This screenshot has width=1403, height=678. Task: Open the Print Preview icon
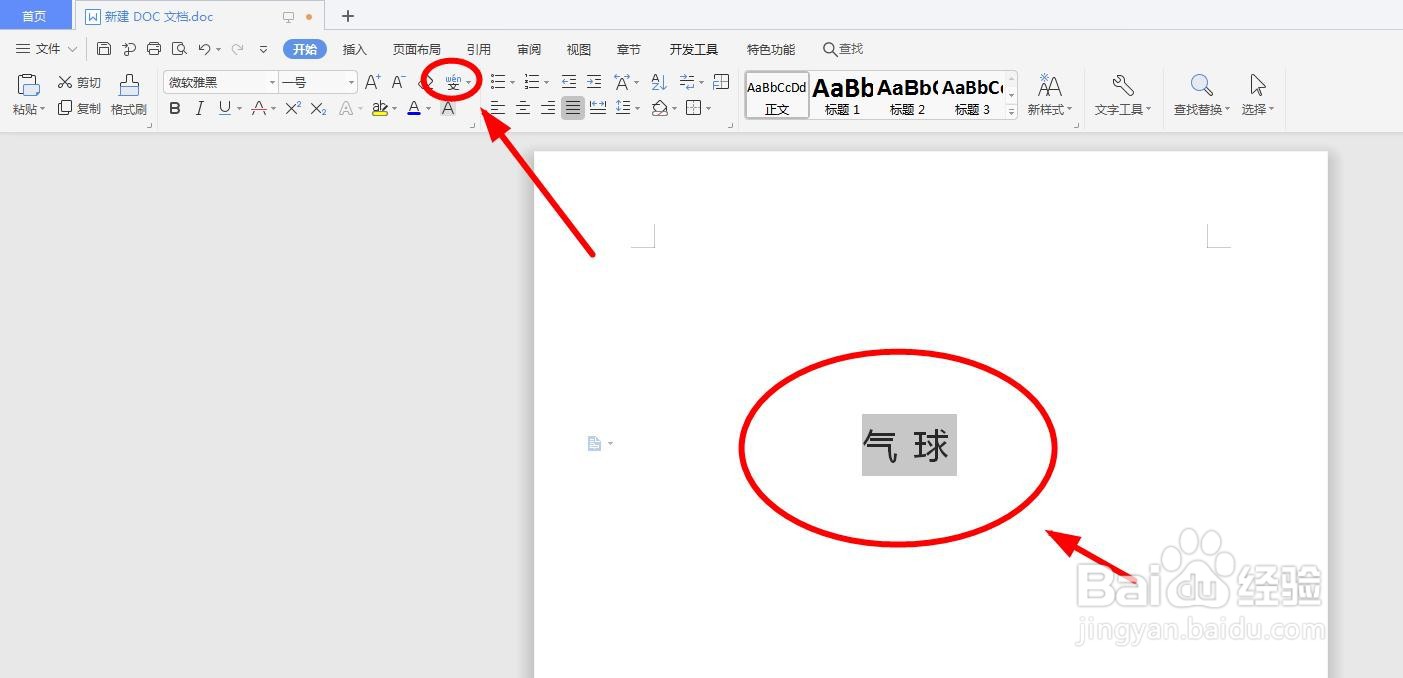coord(180,48)
